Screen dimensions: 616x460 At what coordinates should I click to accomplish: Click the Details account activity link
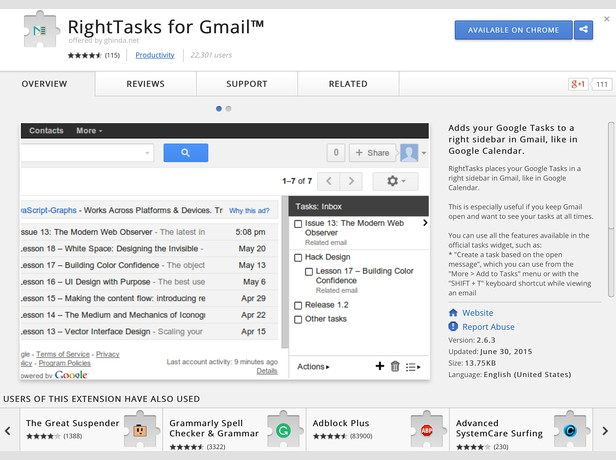tap(267, 371)
